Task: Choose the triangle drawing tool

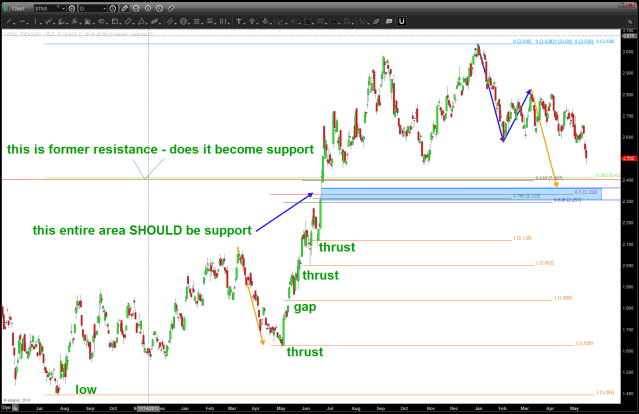Action: click(141, 21)
